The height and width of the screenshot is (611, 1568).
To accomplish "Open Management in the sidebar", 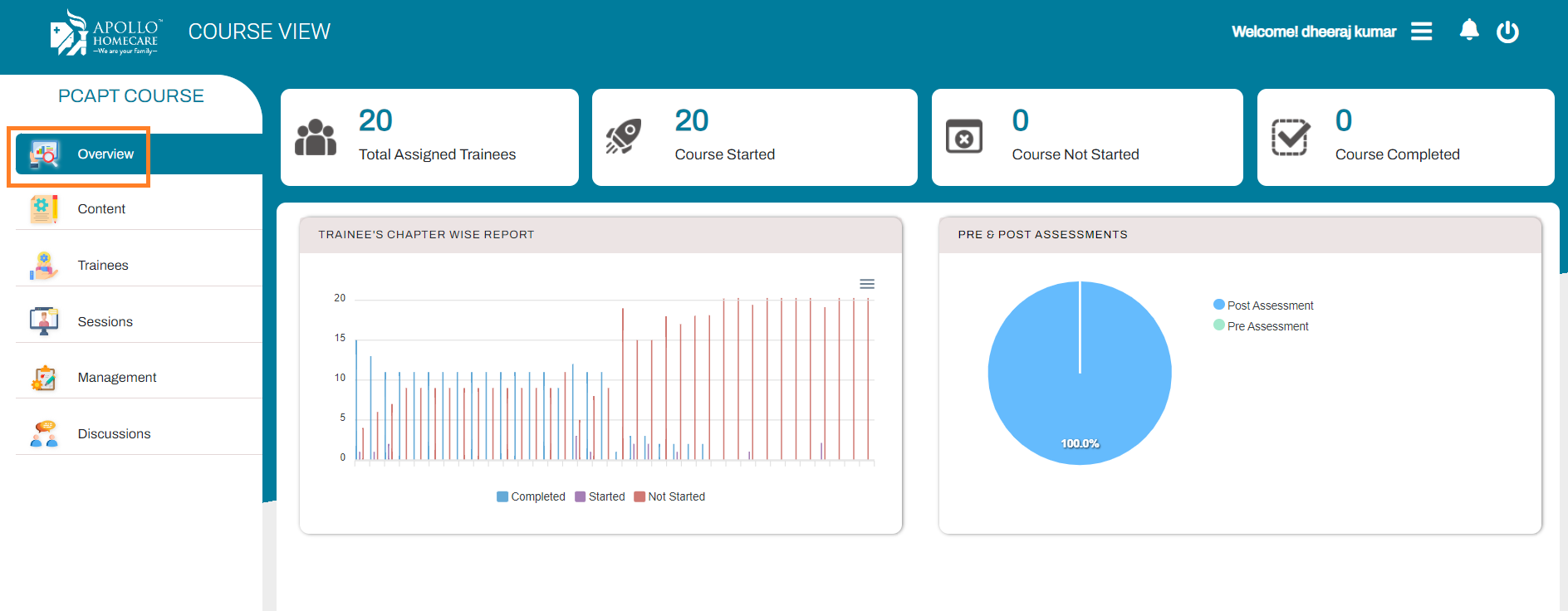I will [x=139, y=378].
